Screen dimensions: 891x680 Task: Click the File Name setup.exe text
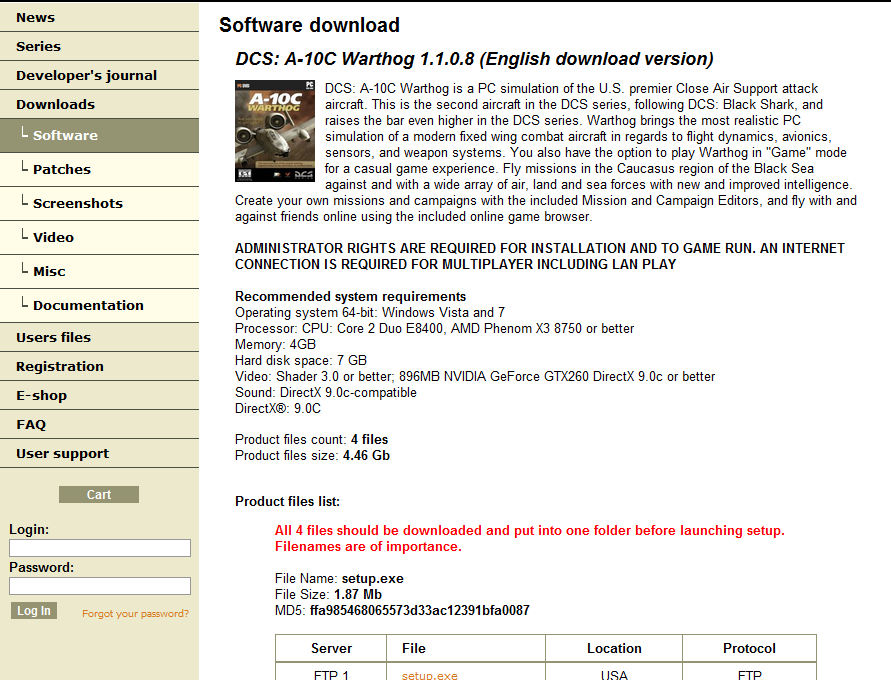click(339, 579)
